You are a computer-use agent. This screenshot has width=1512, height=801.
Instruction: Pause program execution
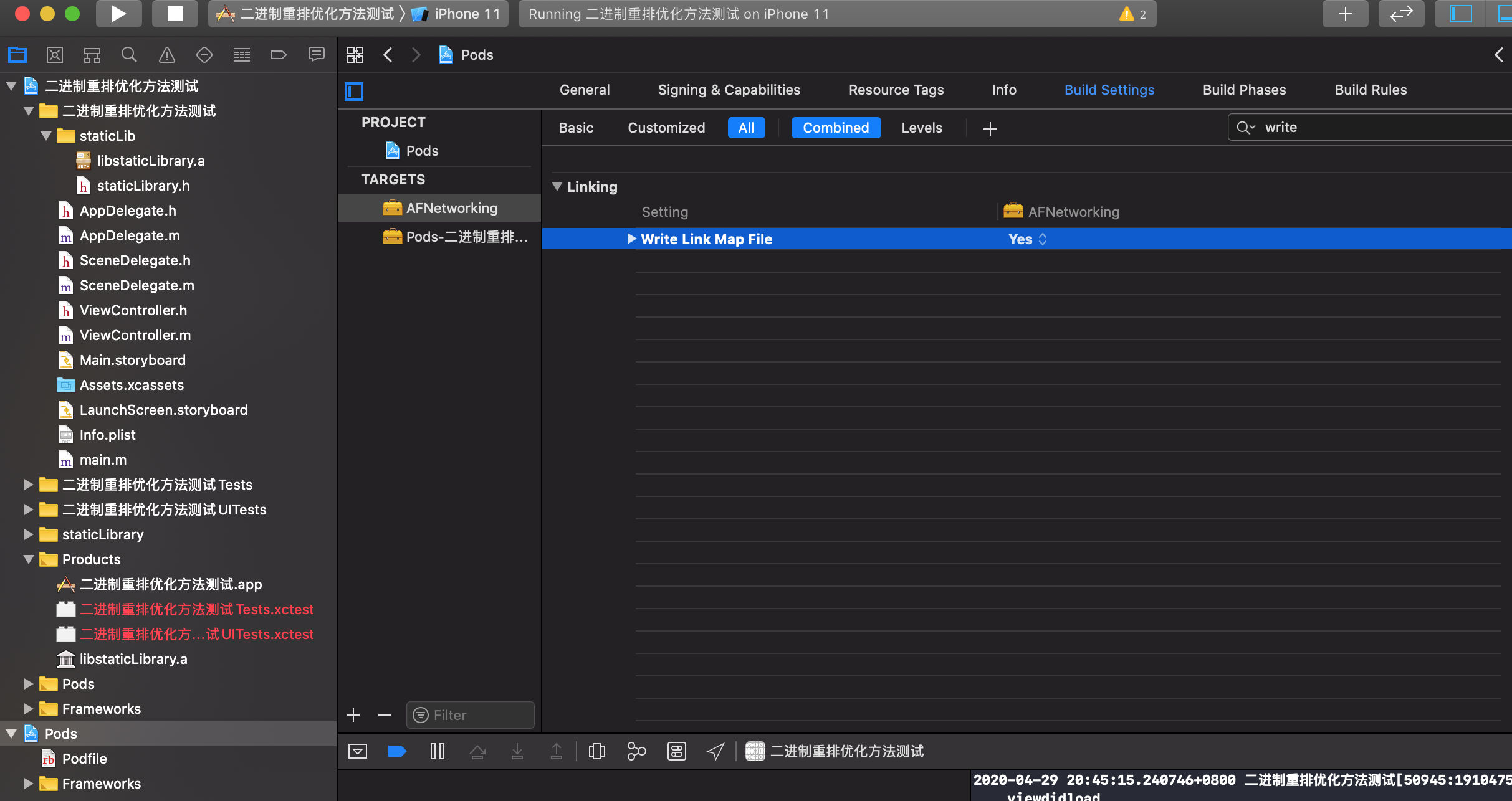click(x=438, y=751)
